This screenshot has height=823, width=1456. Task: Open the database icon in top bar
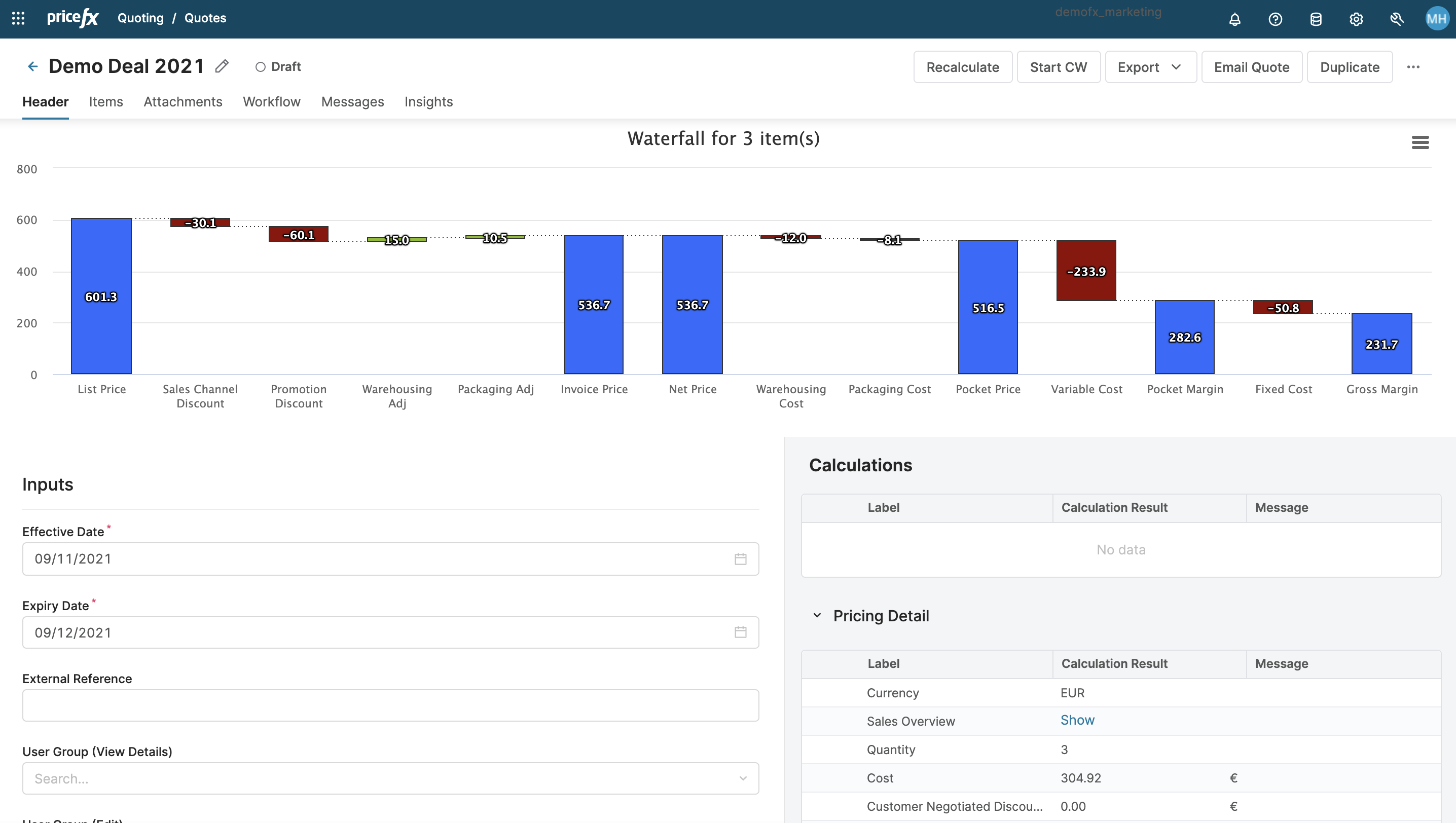pyautogui.click(x=1316, y=19)
